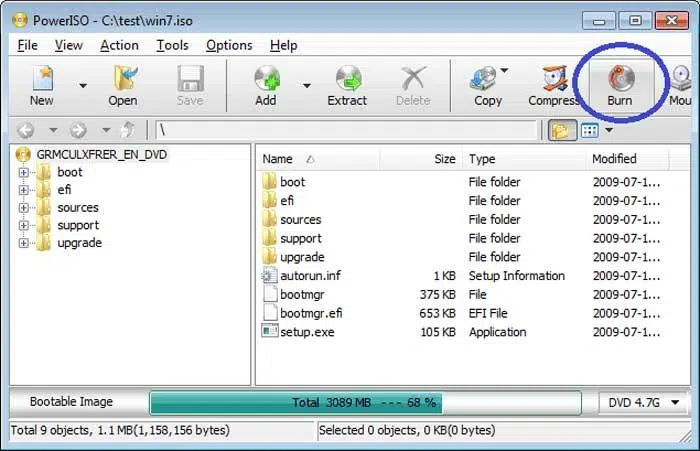Screen dimensions: 700x451
Task: Expand the support folder in the tree
Action: [x=24, y=226]
